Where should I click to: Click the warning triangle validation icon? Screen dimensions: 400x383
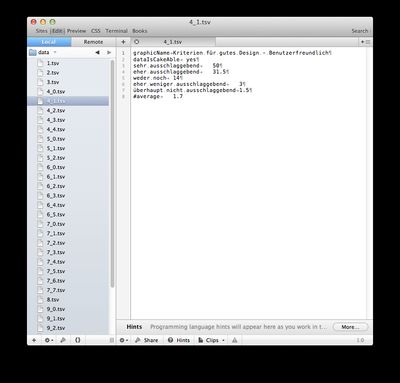[x=235, y=340]
